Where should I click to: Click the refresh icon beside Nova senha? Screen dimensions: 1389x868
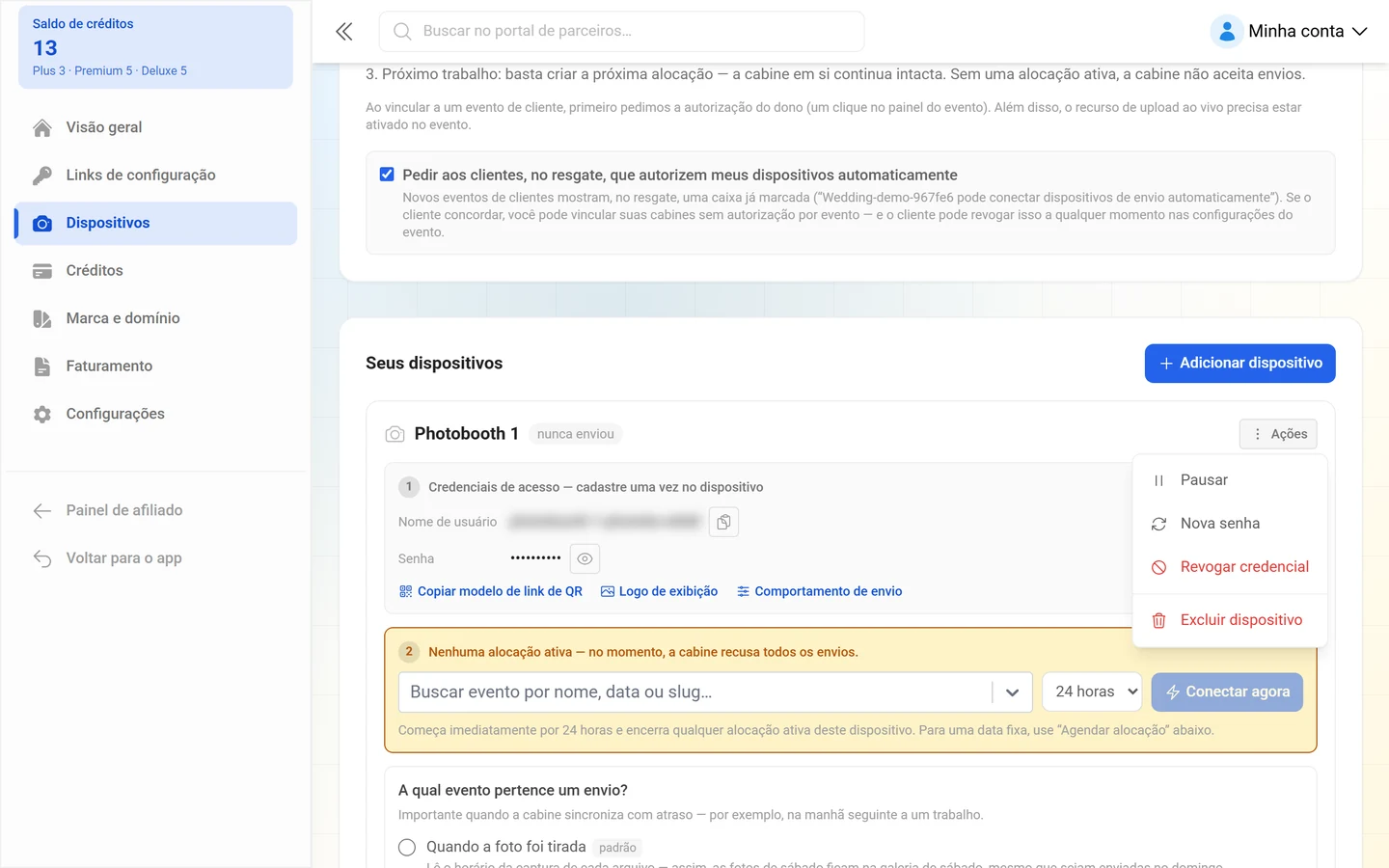[1159, 524]
